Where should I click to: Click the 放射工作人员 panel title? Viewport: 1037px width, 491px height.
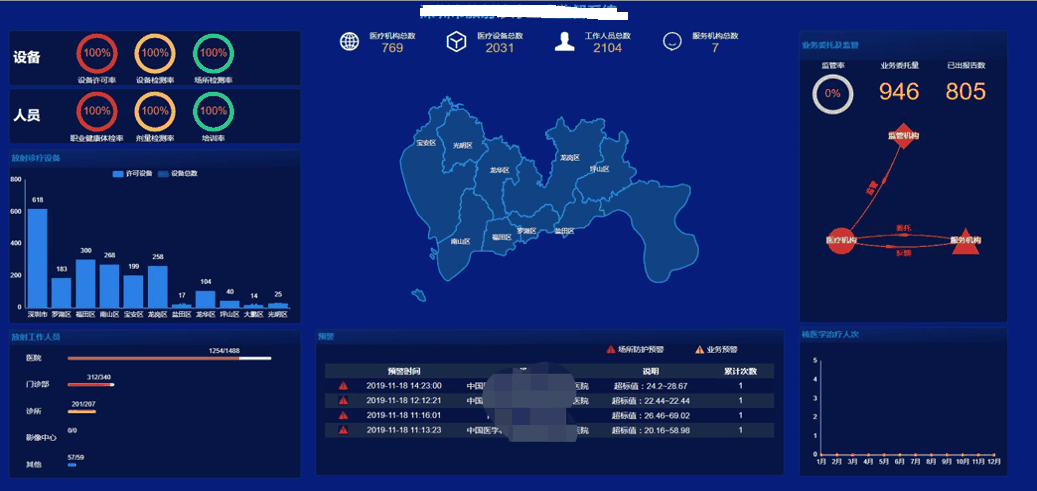coord(36,337)
